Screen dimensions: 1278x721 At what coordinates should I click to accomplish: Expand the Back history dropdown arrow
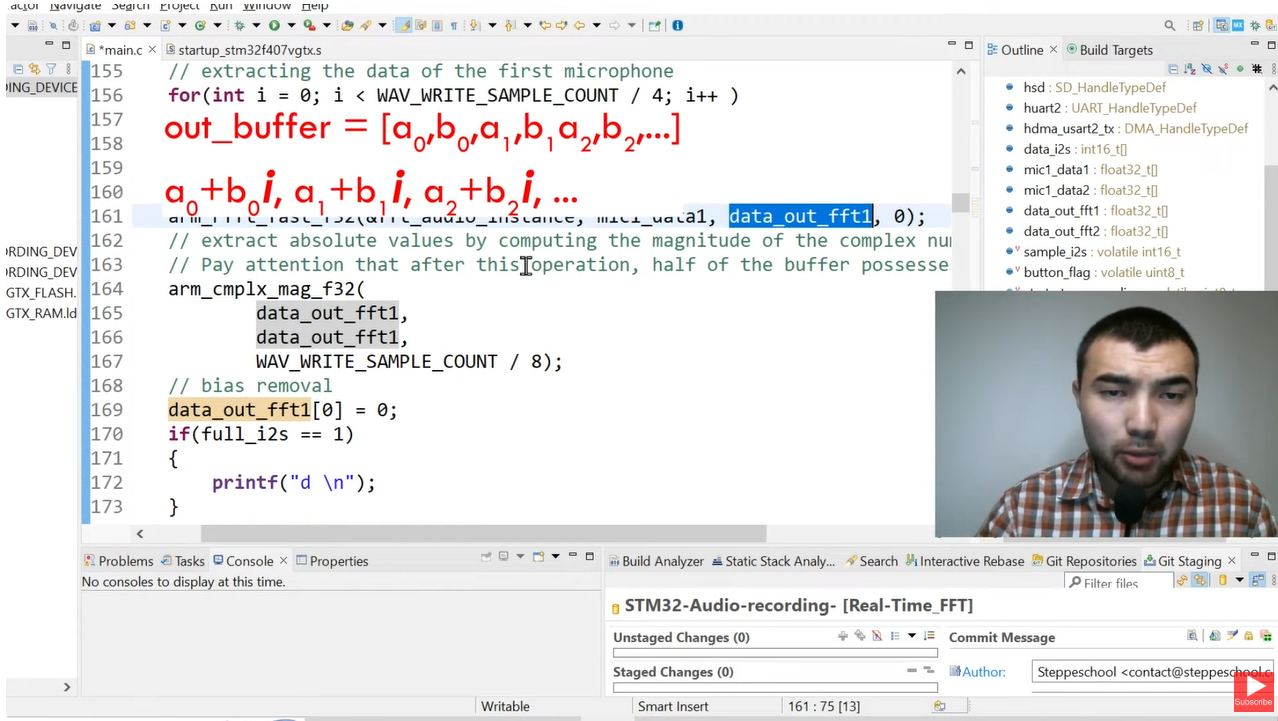[x=596, y=25]
